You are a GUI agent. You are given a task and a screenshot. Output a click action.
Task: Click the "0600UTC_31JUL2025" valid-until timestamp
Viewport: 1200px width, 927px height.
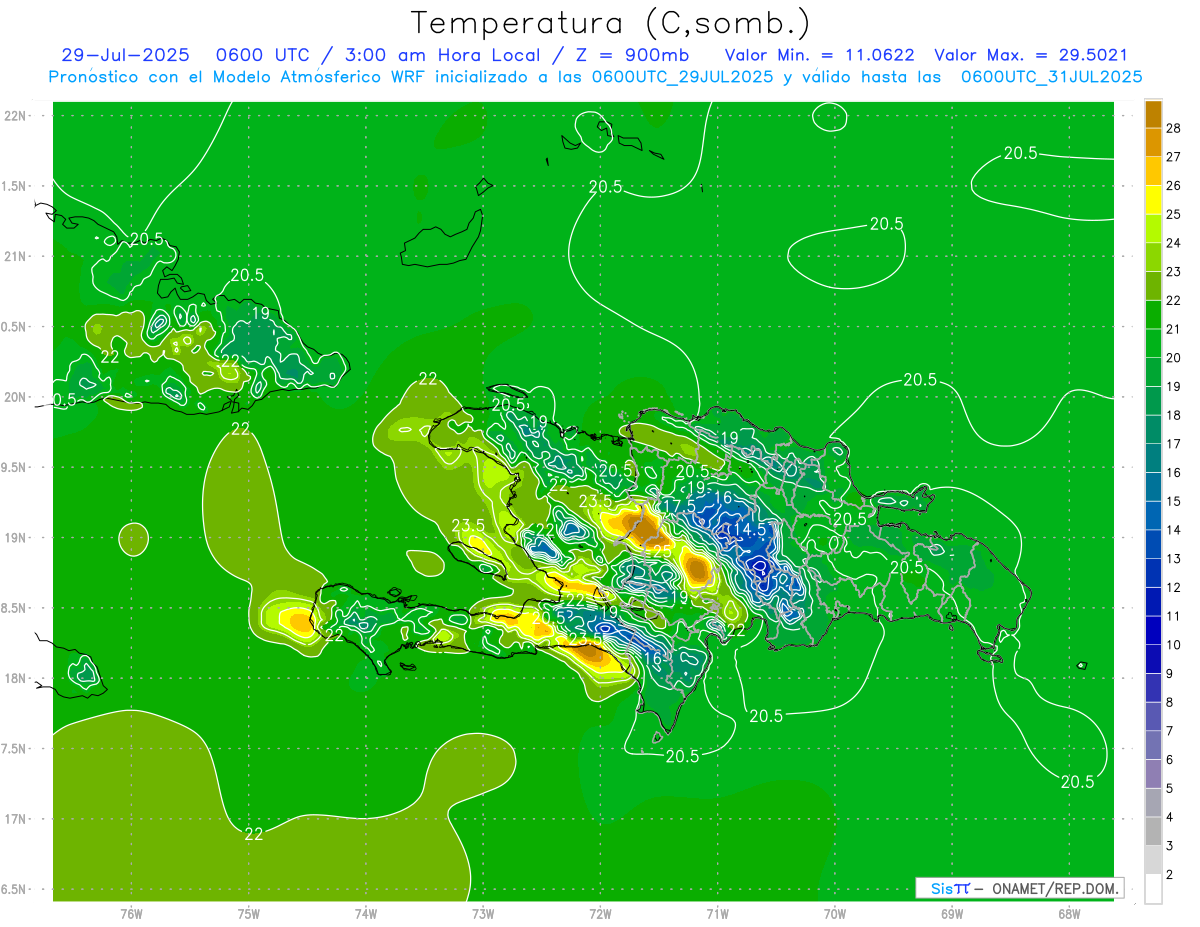(1052, 76)
